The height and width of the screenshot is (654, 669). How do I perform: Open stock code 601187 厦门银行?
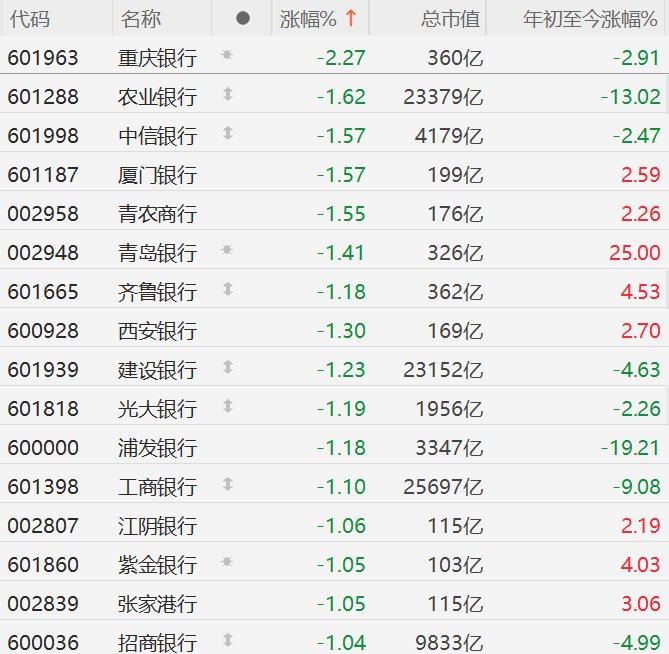click(x=43, y=175)
